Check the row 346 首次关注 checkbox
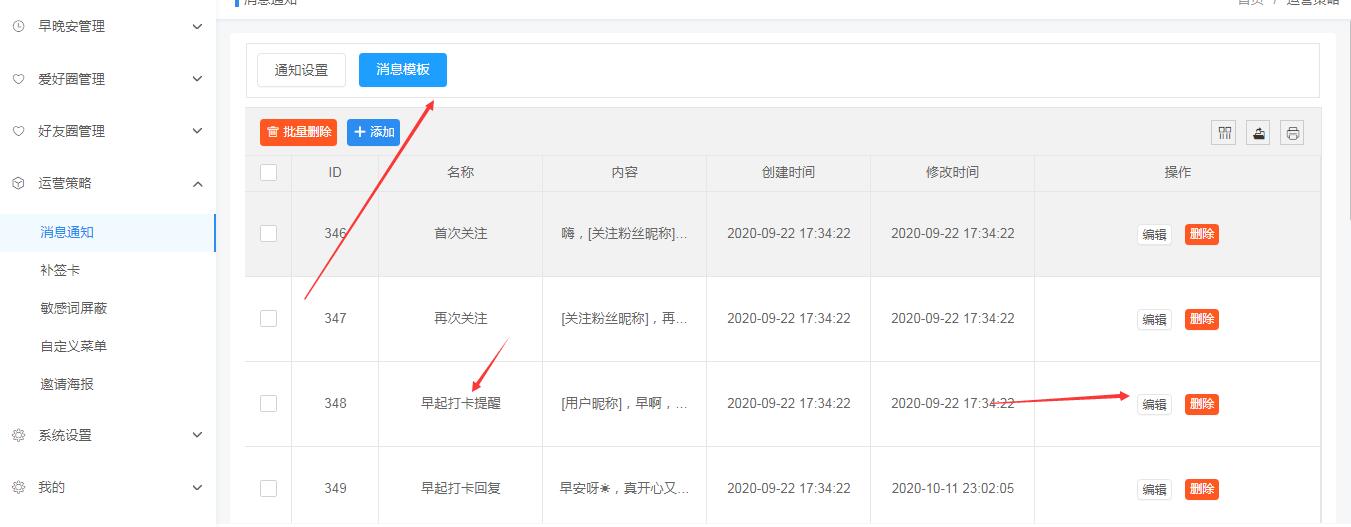This screenshot has height=527, width=1351. [x=268, y=233]
